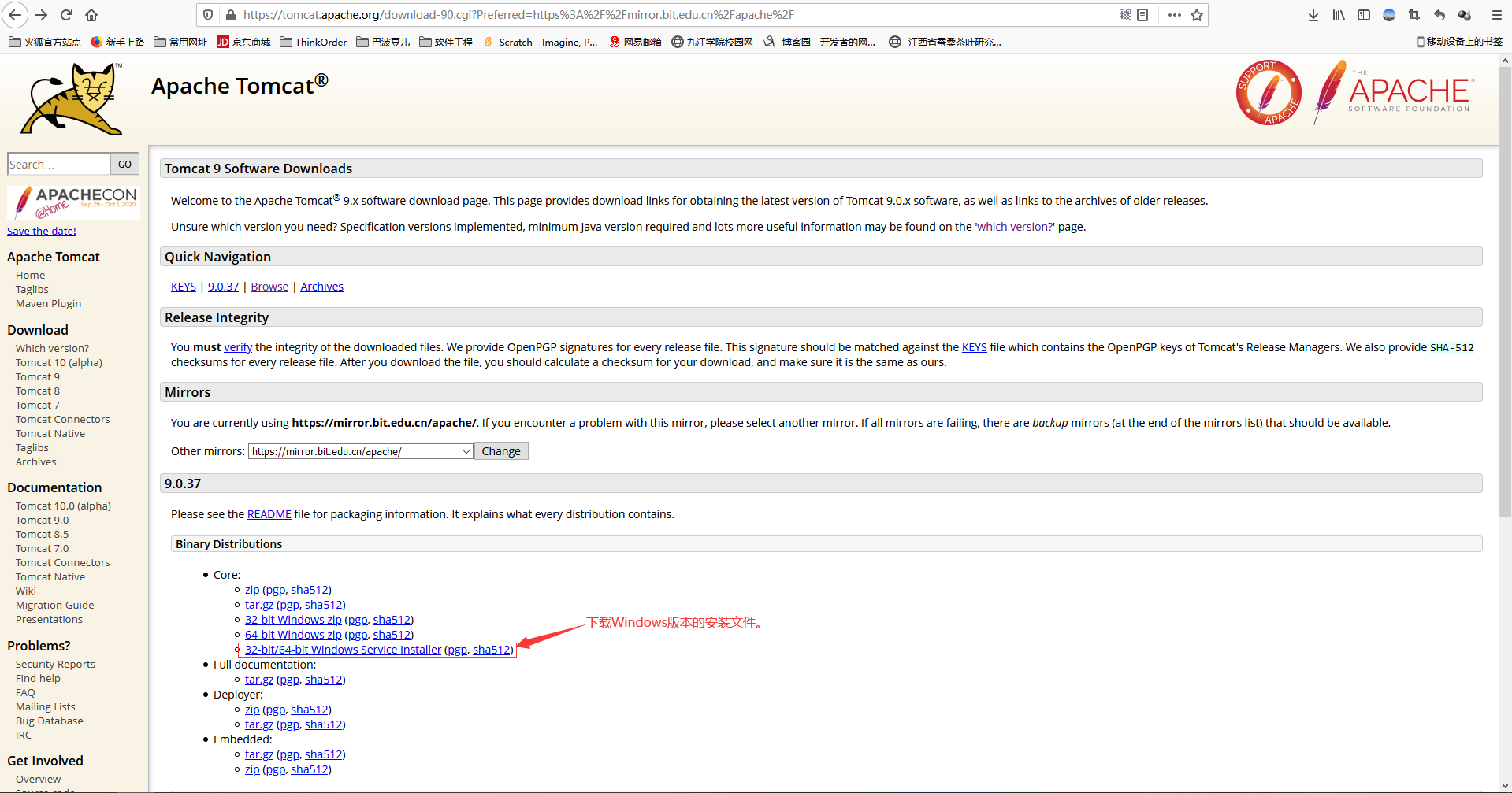Select Tomcat 9 in Download sidebar

[38, 376]
